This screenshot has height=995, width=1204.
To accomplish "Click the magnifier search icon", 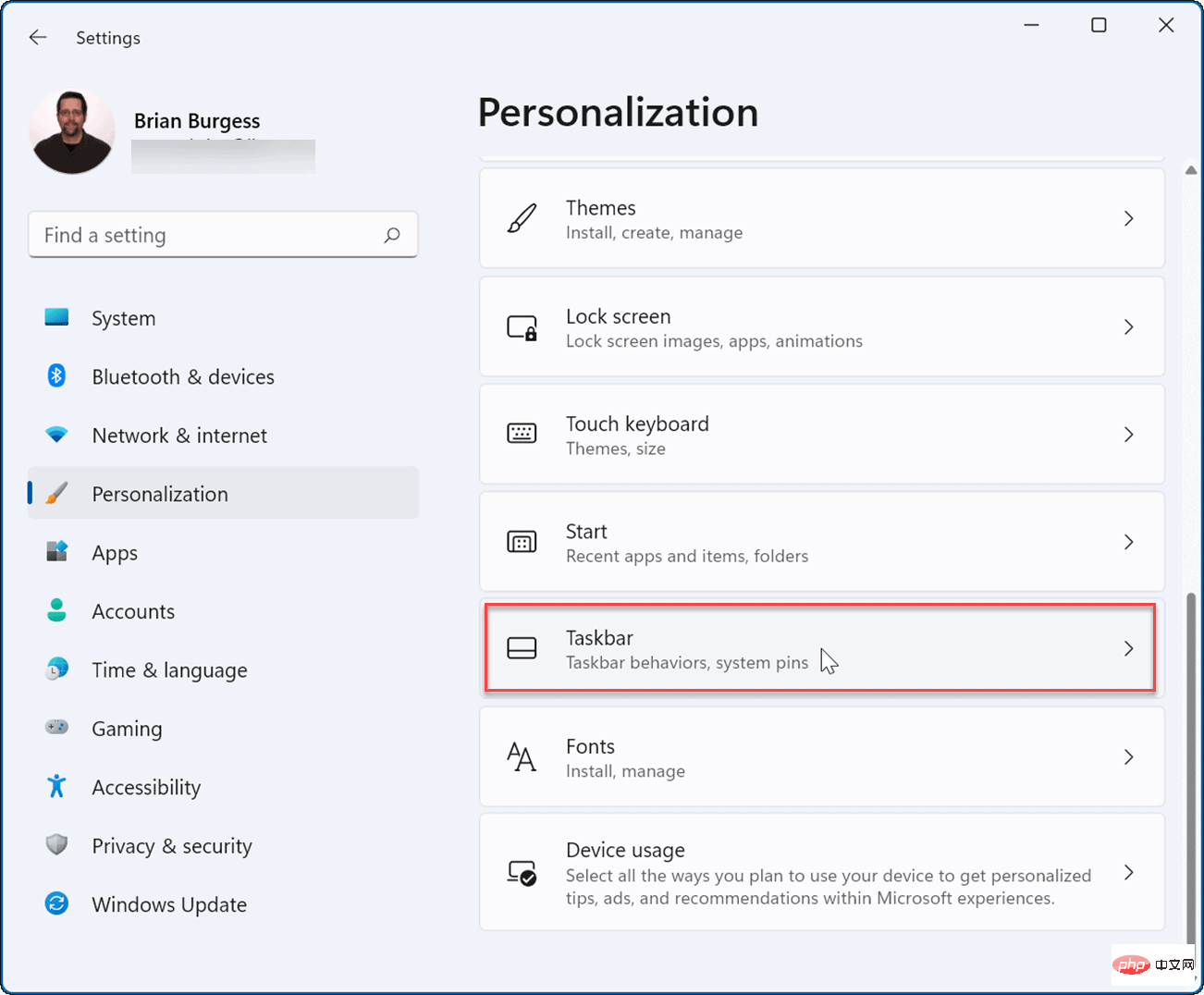I will 392,235.
